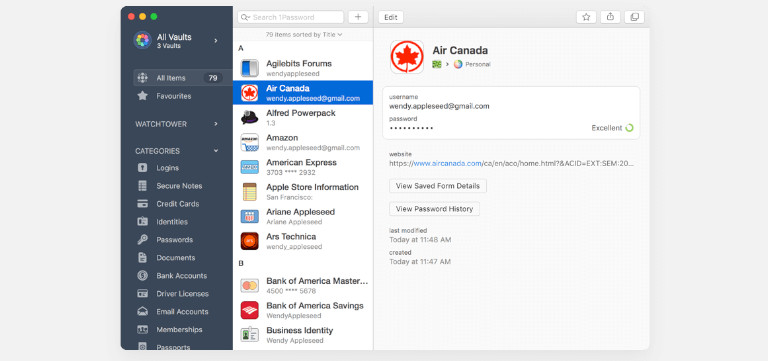Viewport: 768px width, 361px height.
Task: Click the favourite star icon in toolbar
Action: click(x=586, y=17)
